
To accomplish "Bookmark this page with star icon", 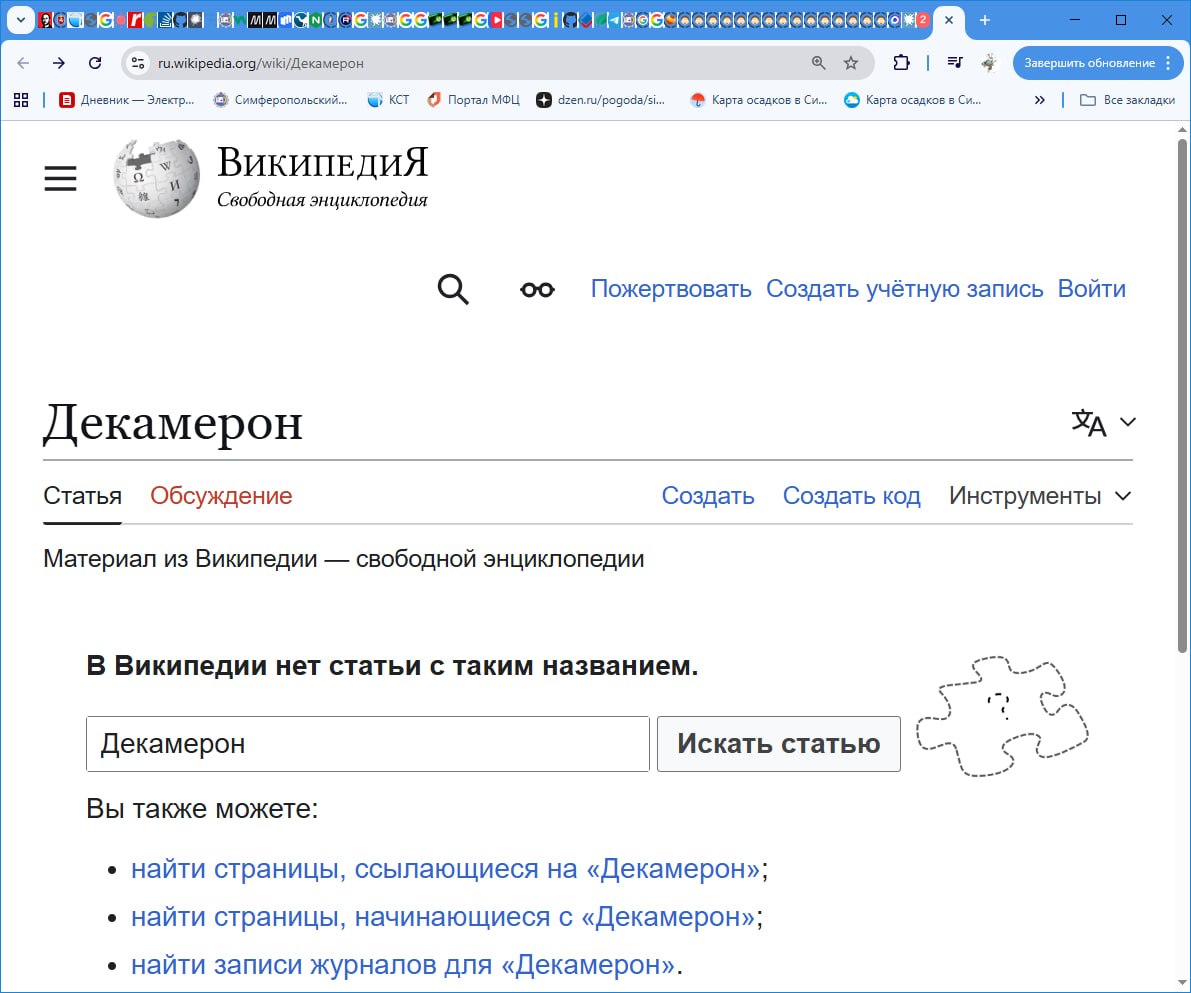I will (851, 63).
